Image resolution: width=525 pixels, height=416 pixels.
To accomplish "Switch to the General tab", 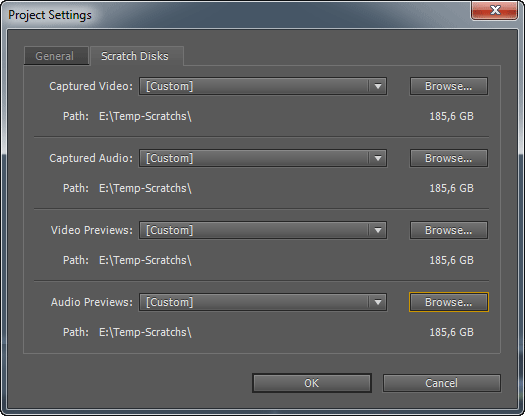I will (56, 56).
